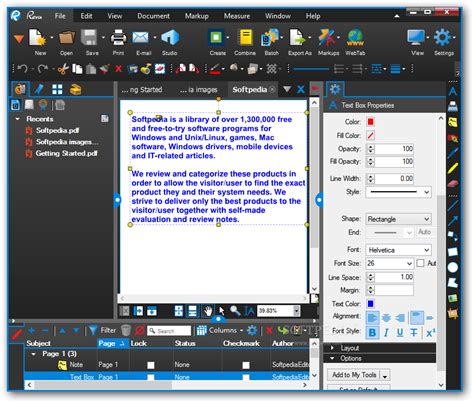Open the Markup menu

(197, 16)
